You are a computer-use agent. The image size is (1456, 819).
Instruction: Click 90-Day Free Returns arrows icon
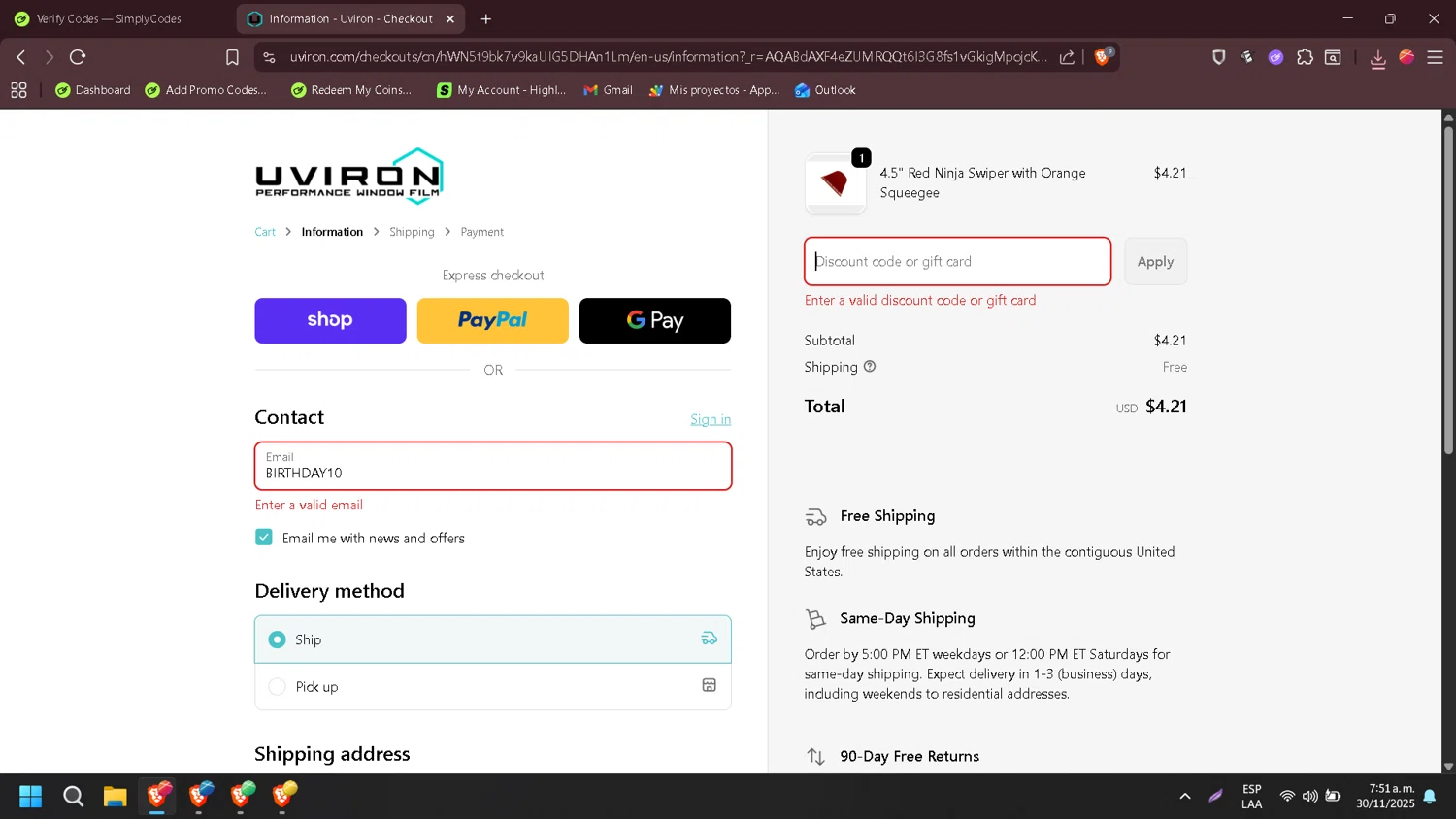click(815, 756)
